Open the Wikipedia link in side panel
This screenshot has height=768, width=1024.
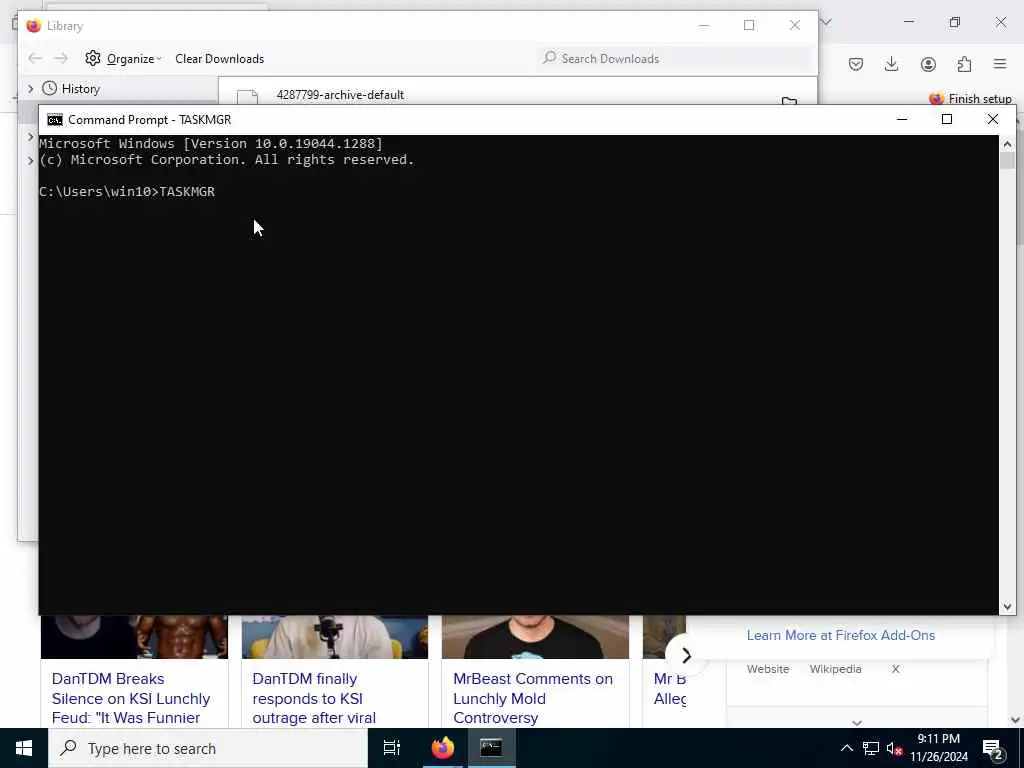click(x=835, y=669)
